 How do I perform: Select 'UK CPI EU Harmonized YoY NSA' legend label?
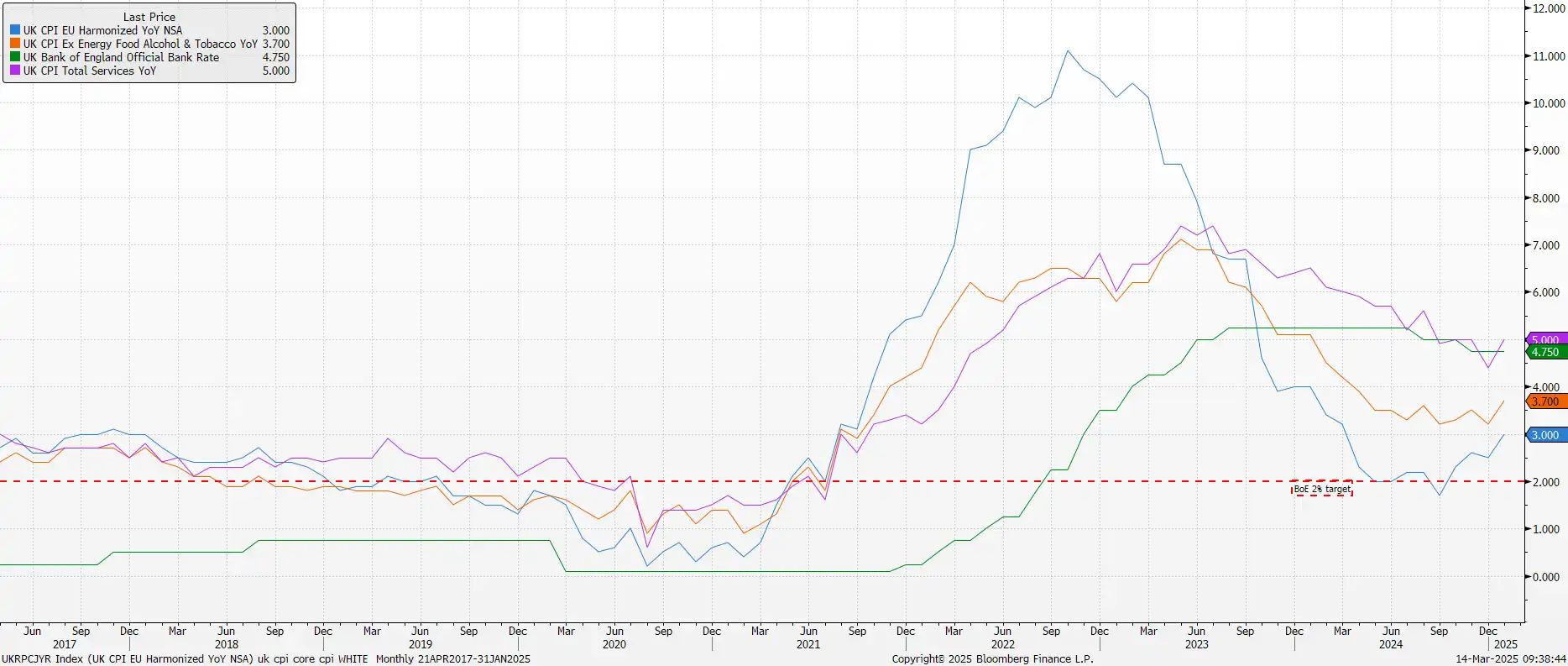pos(102,30)
